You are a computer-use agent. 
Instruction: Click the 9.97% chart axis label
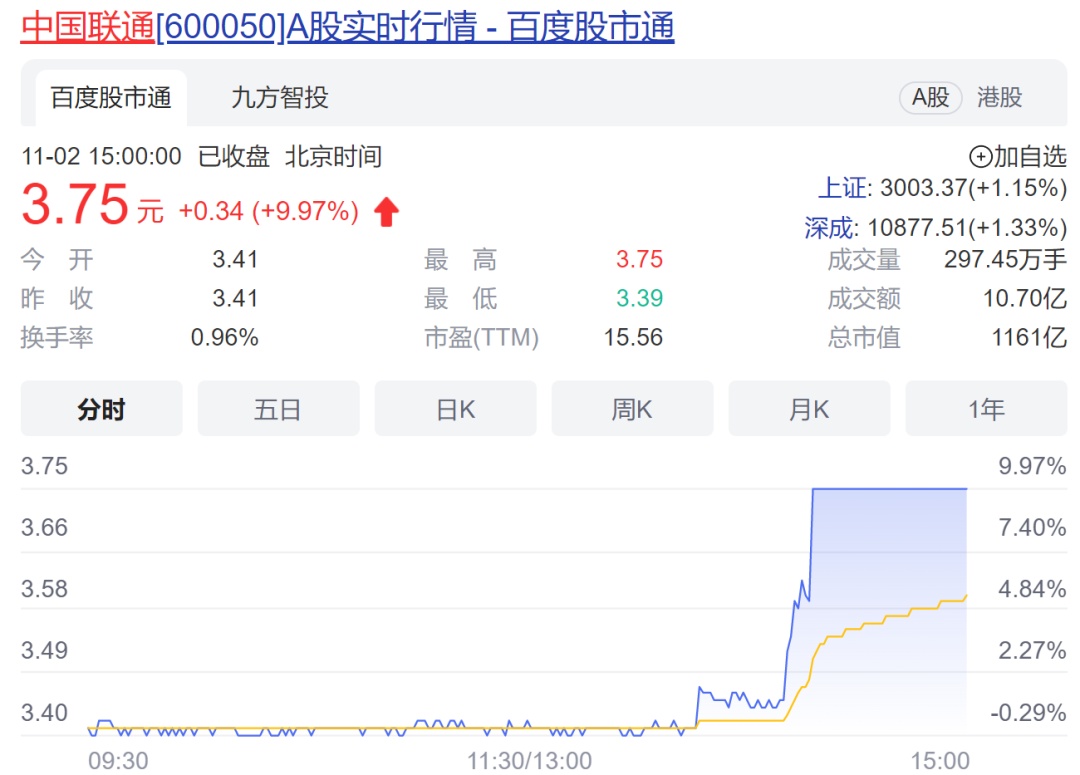click(x=1032, y=466)
